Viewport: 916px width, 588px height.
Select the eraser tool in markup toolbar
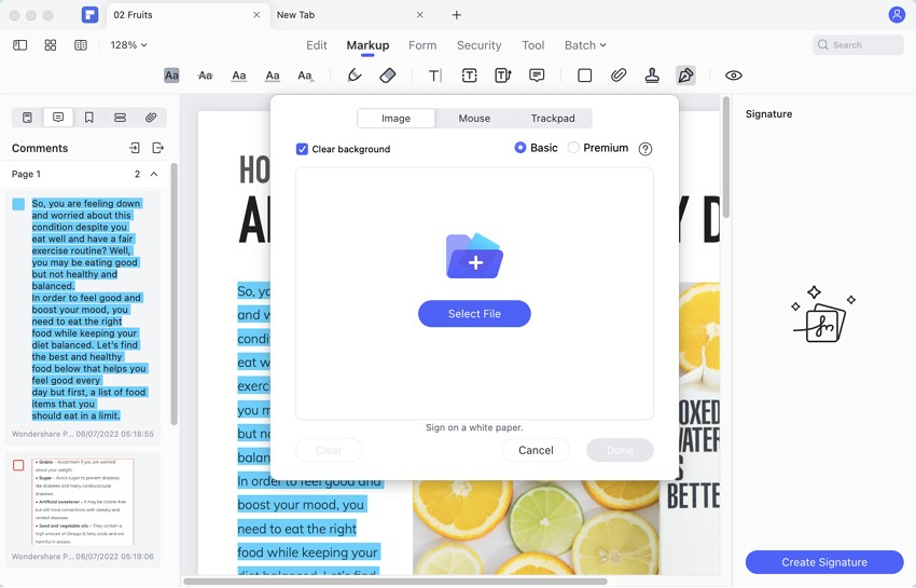tap(388, 75)
